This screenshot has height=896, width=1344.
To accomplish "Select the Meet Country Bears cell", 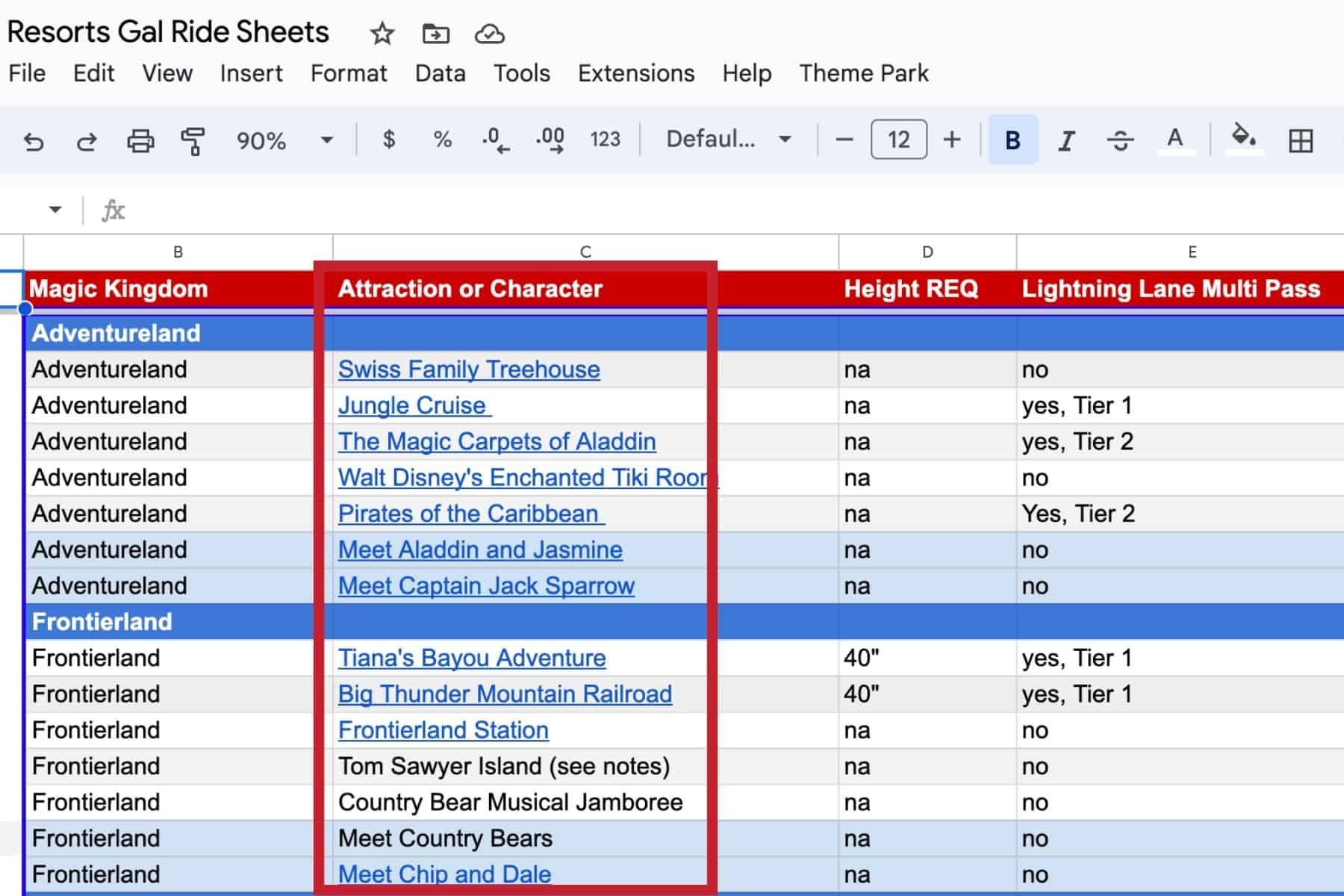I will 585,839.
